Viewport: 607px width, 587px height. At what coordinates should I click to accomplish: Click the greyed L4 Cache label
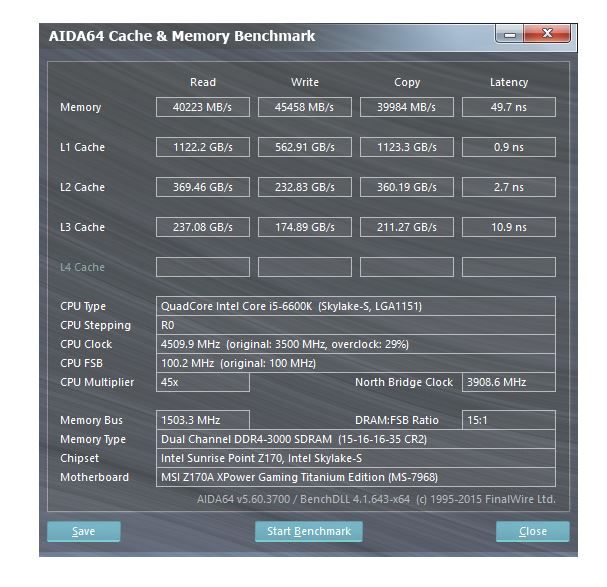[82, 267]
